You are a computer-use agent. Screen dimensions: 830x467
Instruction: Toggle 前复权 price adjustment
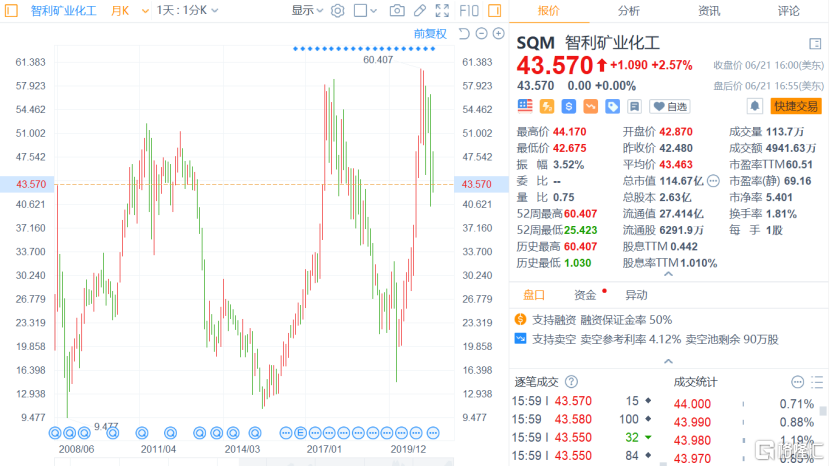pyautogui.click(x=430, y=34)
